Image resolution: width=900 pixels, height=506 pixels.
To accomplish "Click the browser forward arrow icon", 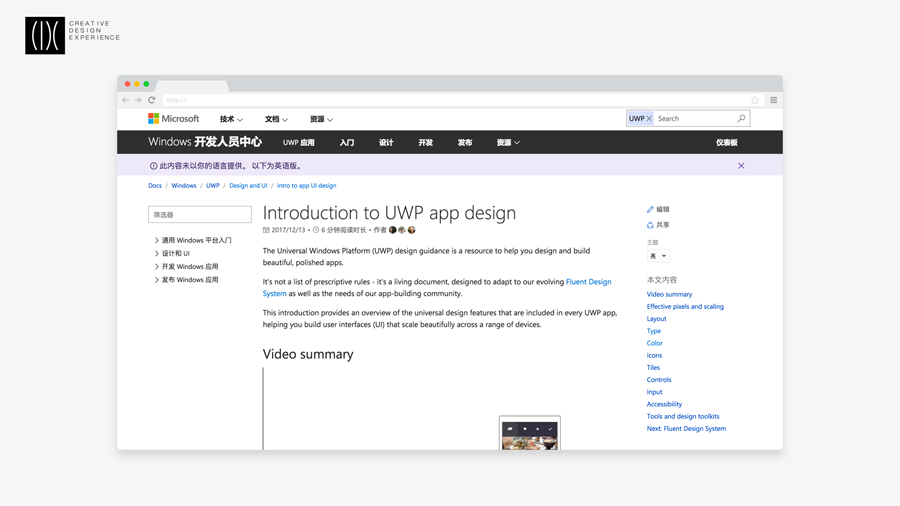I will coord(138,100).
